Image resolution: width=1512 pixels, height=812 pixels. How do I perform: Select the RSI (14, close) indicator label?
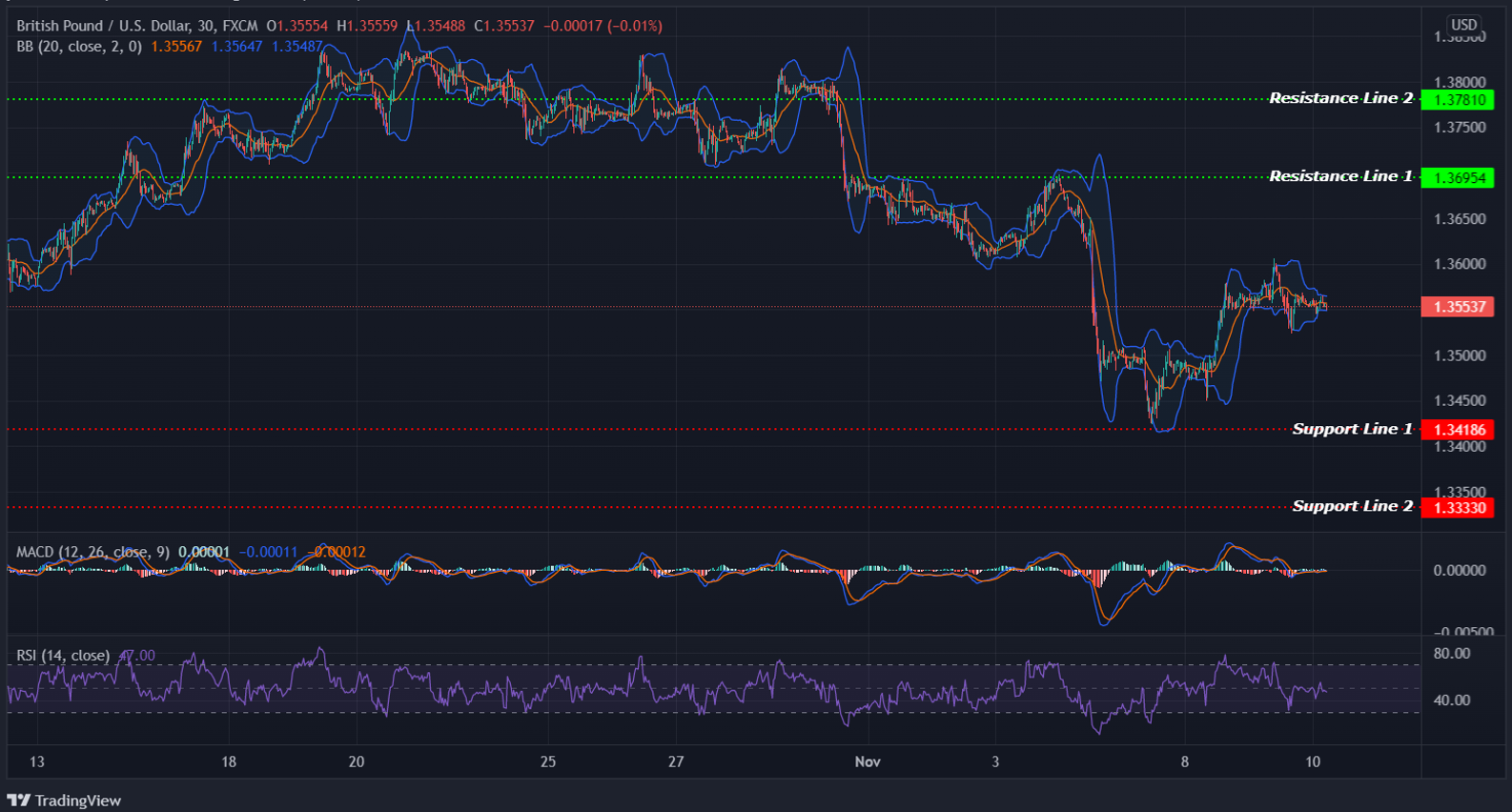(63, 656)
